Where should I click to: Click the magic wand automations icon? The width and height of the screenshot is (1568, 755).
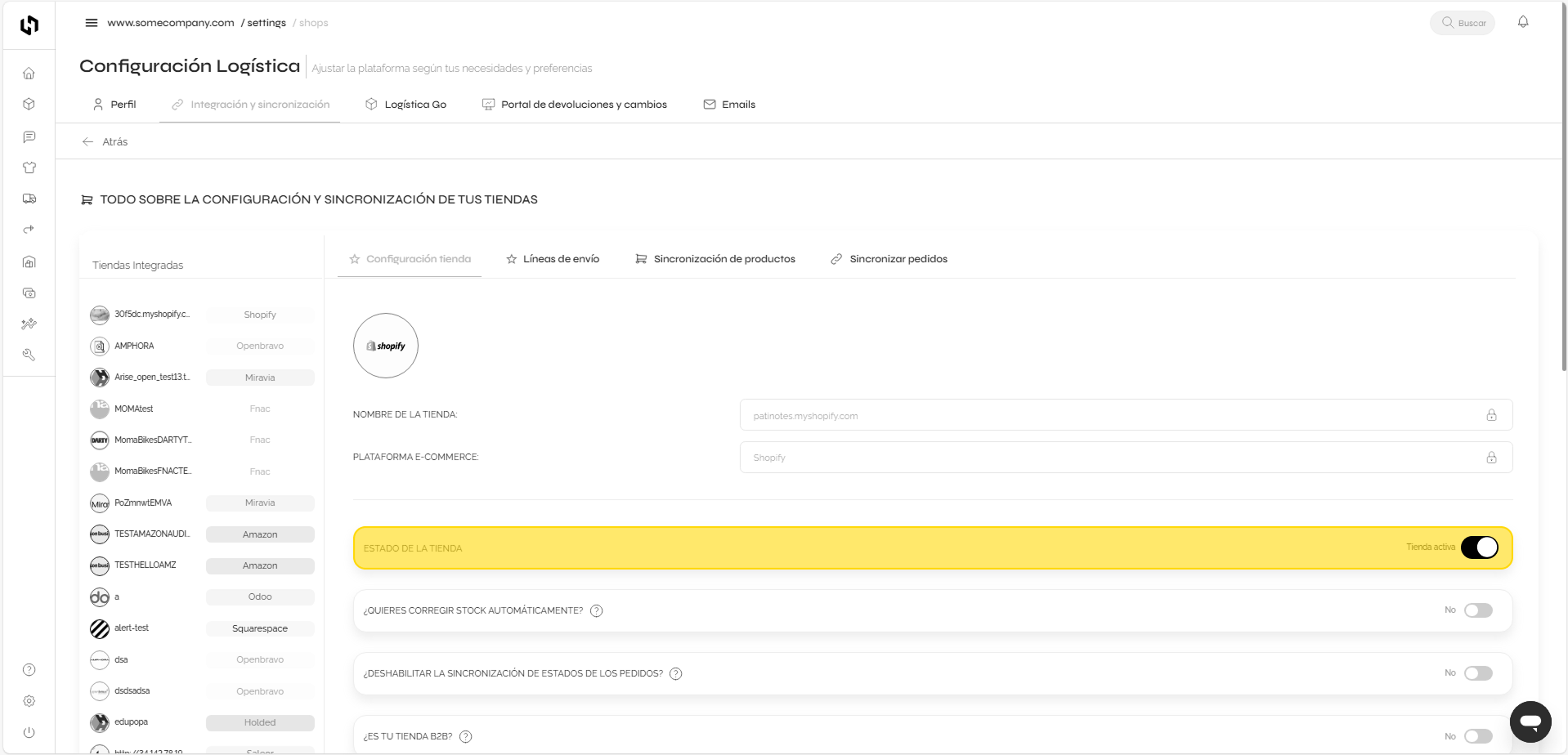click(x=29, y=324)
